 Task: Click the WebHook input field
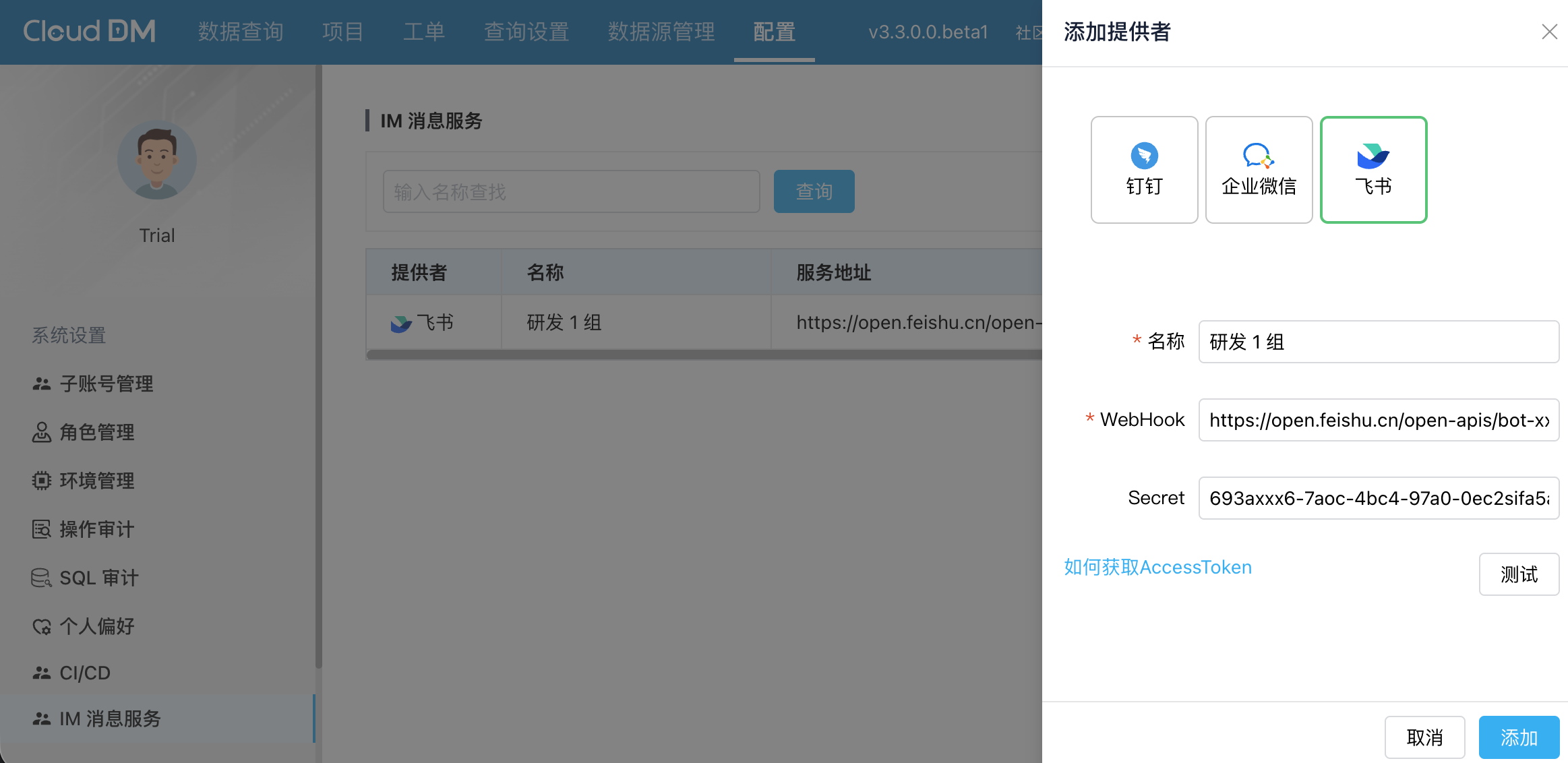[1378, 420]
